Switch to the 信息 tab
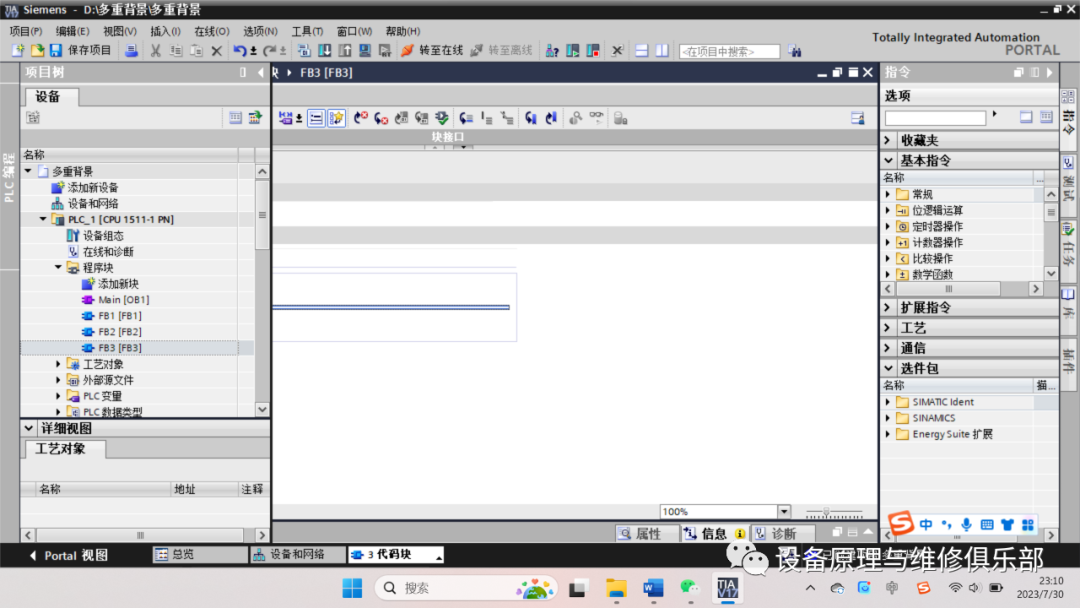Image resolution: width=1080 pixels, height=608 pixels. (714, 534)
